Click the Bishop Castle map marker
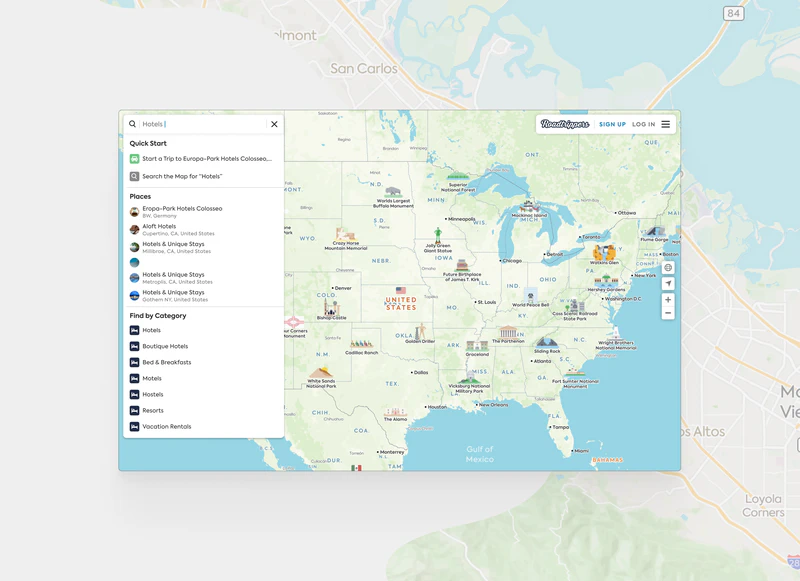Screen dimensions: 800x581 coord(331,308)
